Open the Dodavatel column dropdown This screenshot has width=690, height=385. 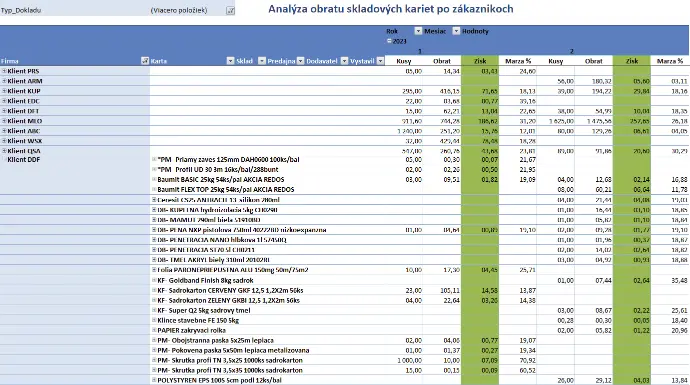click(345, 61)
